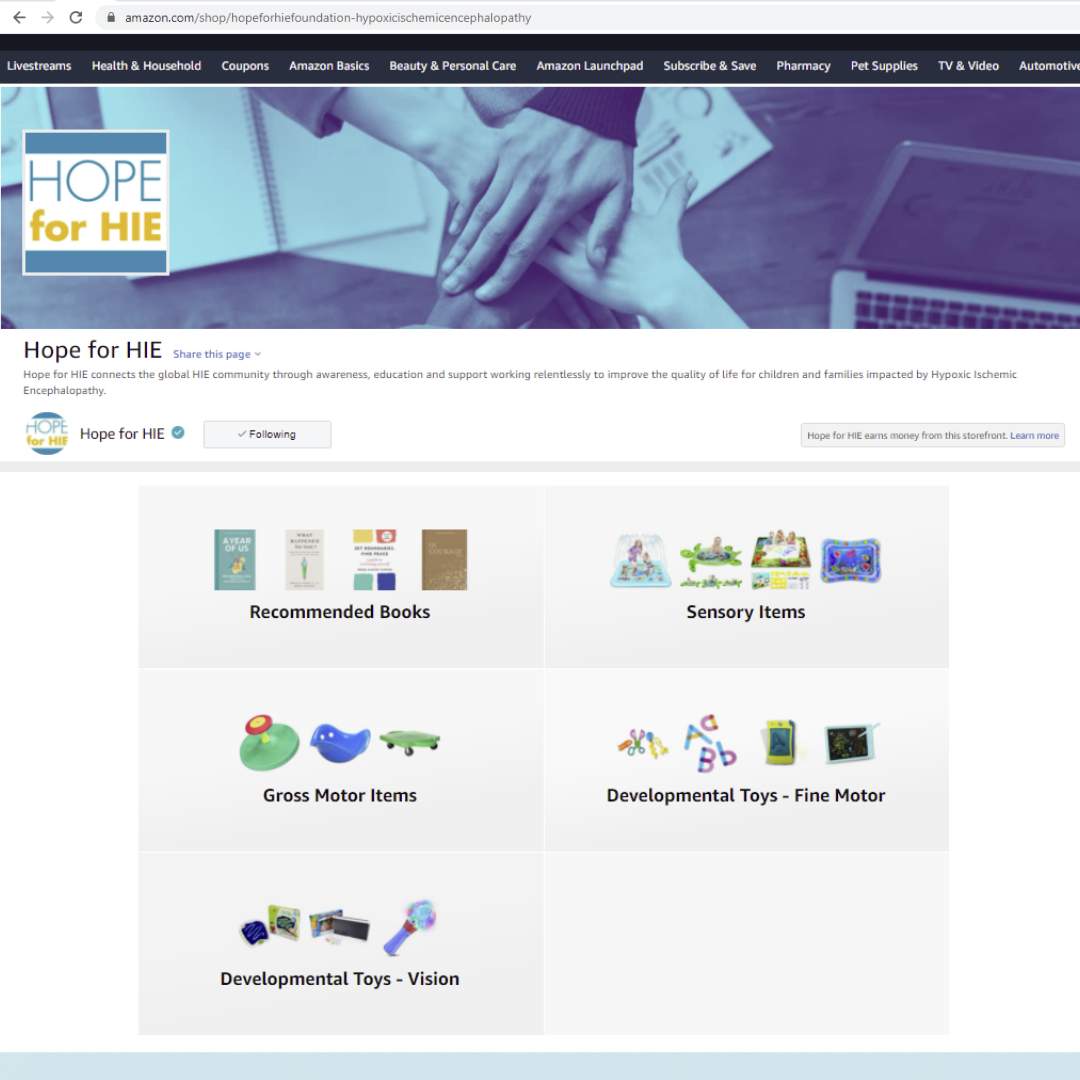This screenshot has width=1080, height=1080.
Task: Open Subscribe & Save nav item
Action: coord(709,66)
